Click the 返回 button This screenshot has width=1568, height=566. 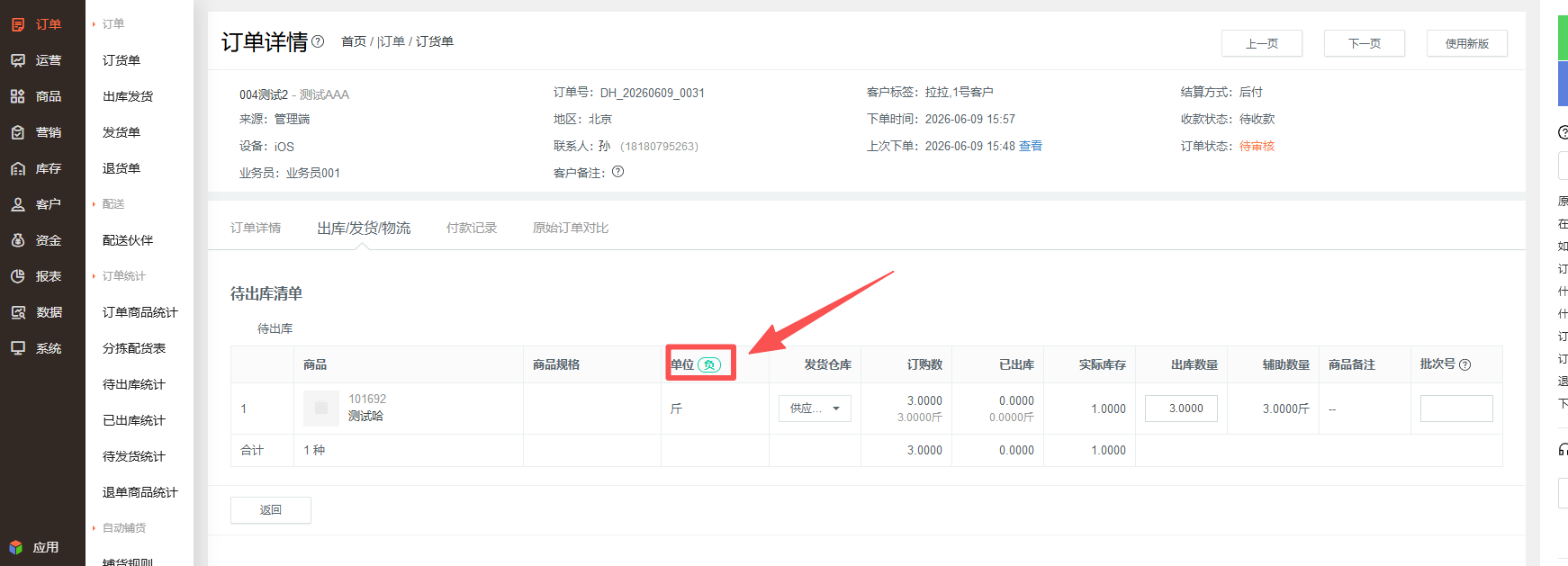coord(271,510)
